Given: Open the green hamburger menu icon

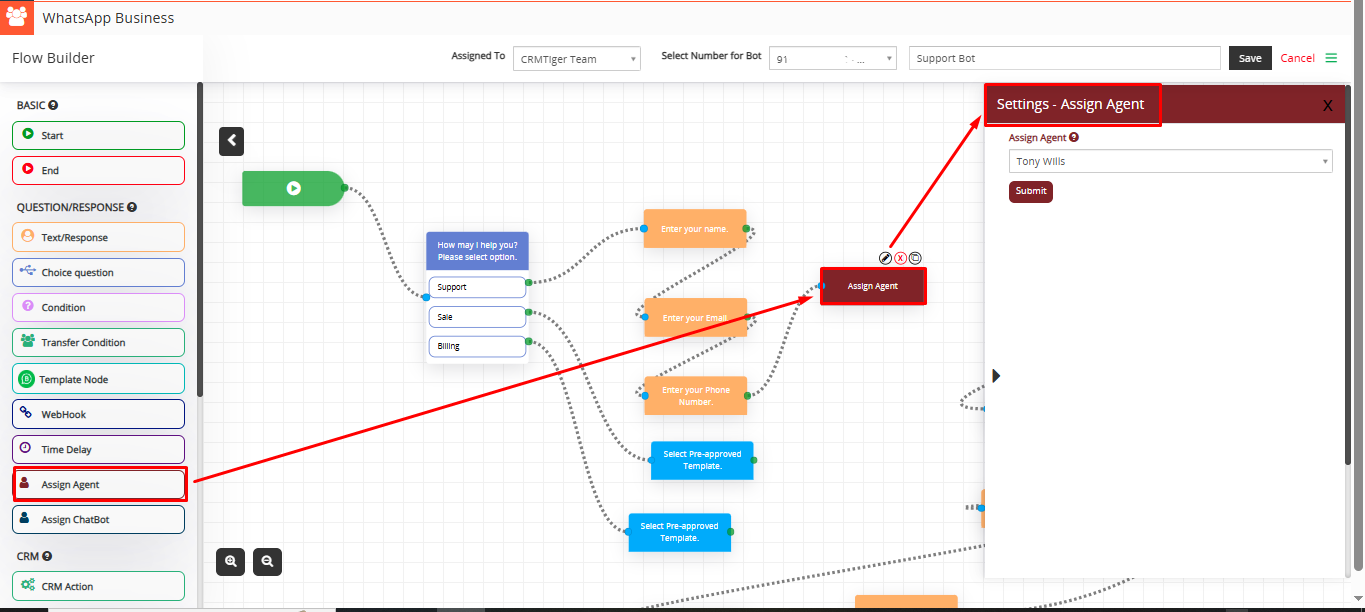Looking at the screenshot, I should (x=1331, y=58).
